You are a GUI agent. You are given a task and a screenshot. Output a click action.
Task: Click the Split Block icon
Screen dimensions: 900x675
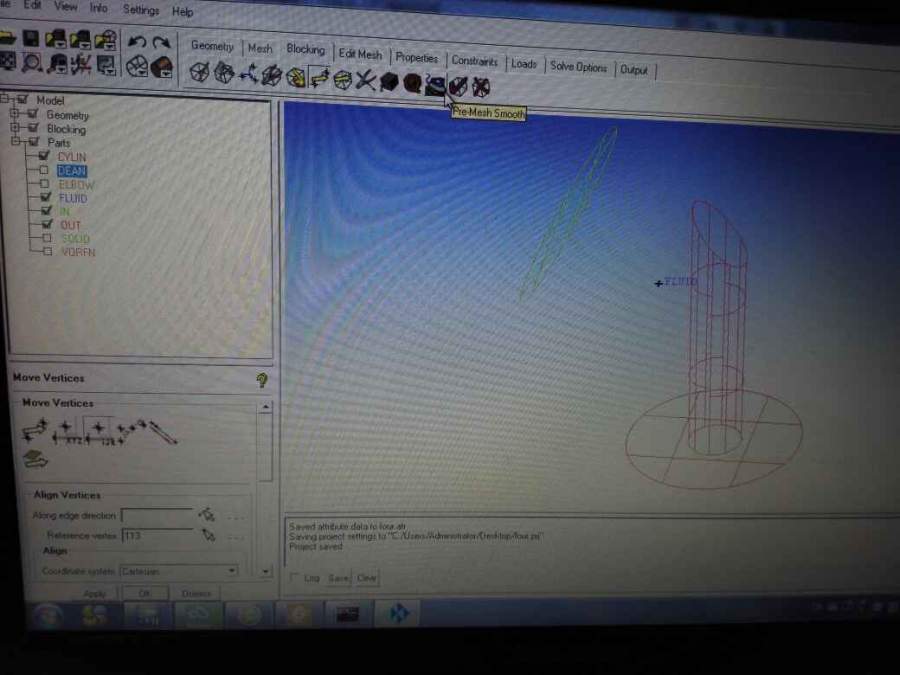[224, 73]
